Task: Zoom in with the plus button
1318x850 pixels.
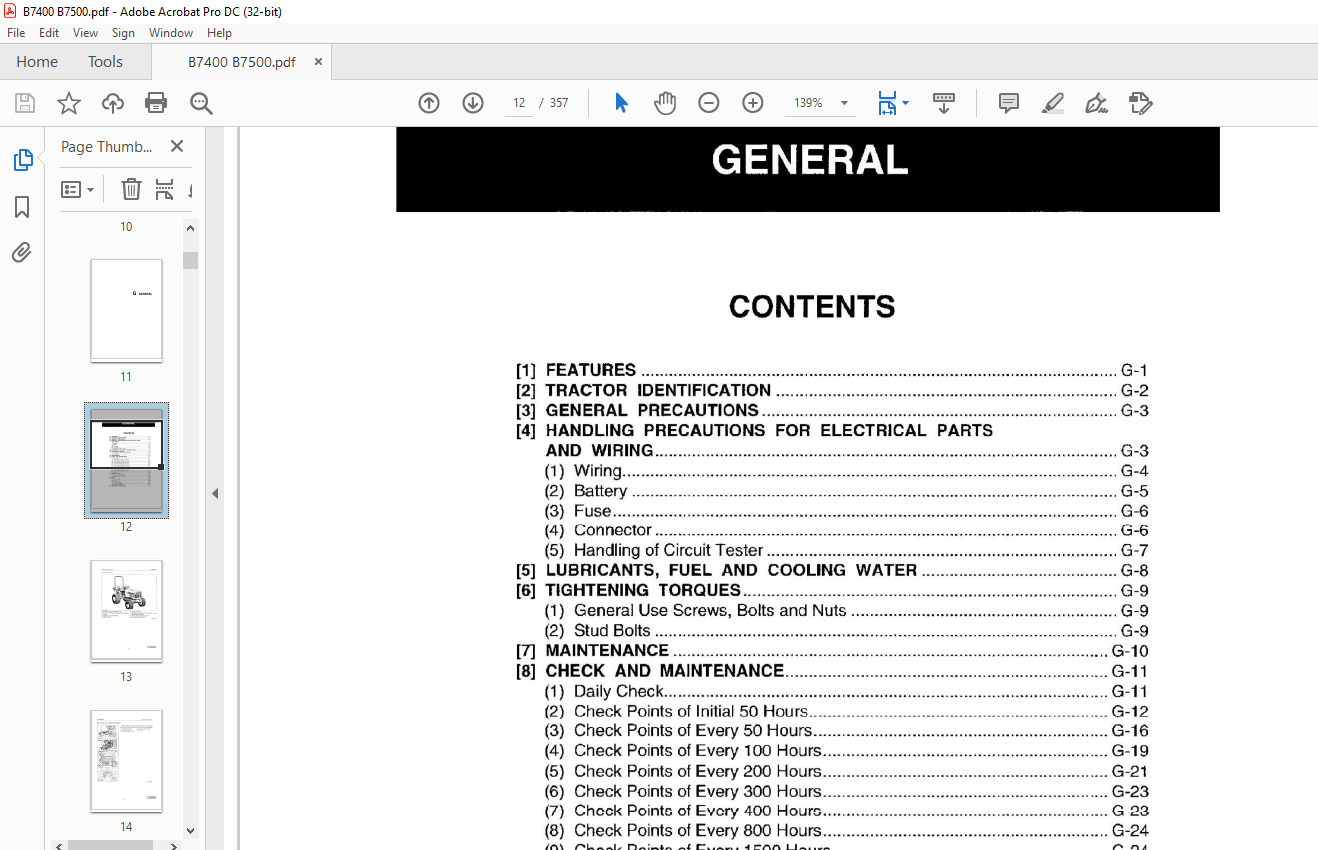Action: [753, 103]
